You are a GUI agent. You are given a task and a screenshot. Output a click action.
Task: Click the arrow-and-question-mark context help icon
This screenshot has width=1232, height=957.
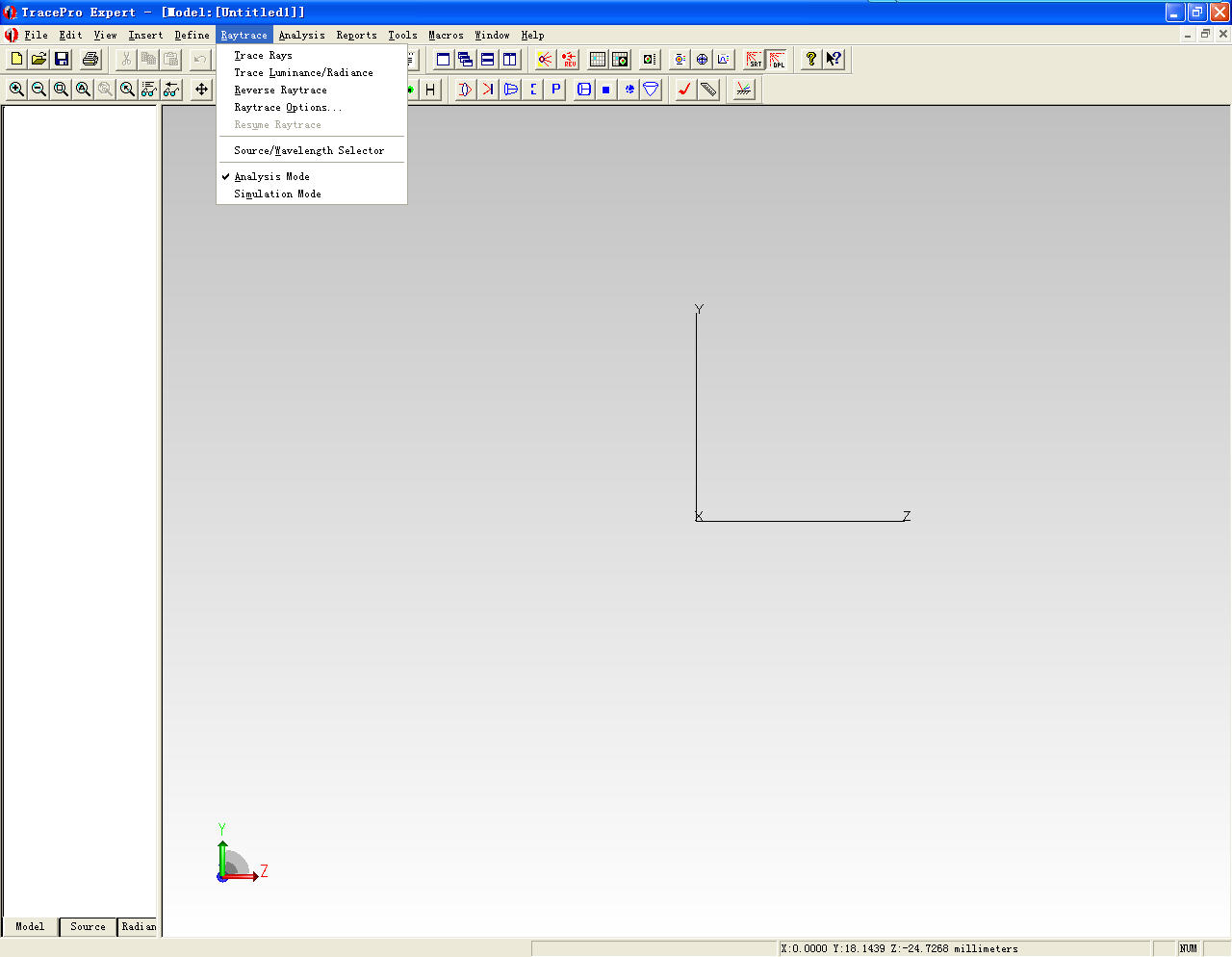click(x=834, y=60)
